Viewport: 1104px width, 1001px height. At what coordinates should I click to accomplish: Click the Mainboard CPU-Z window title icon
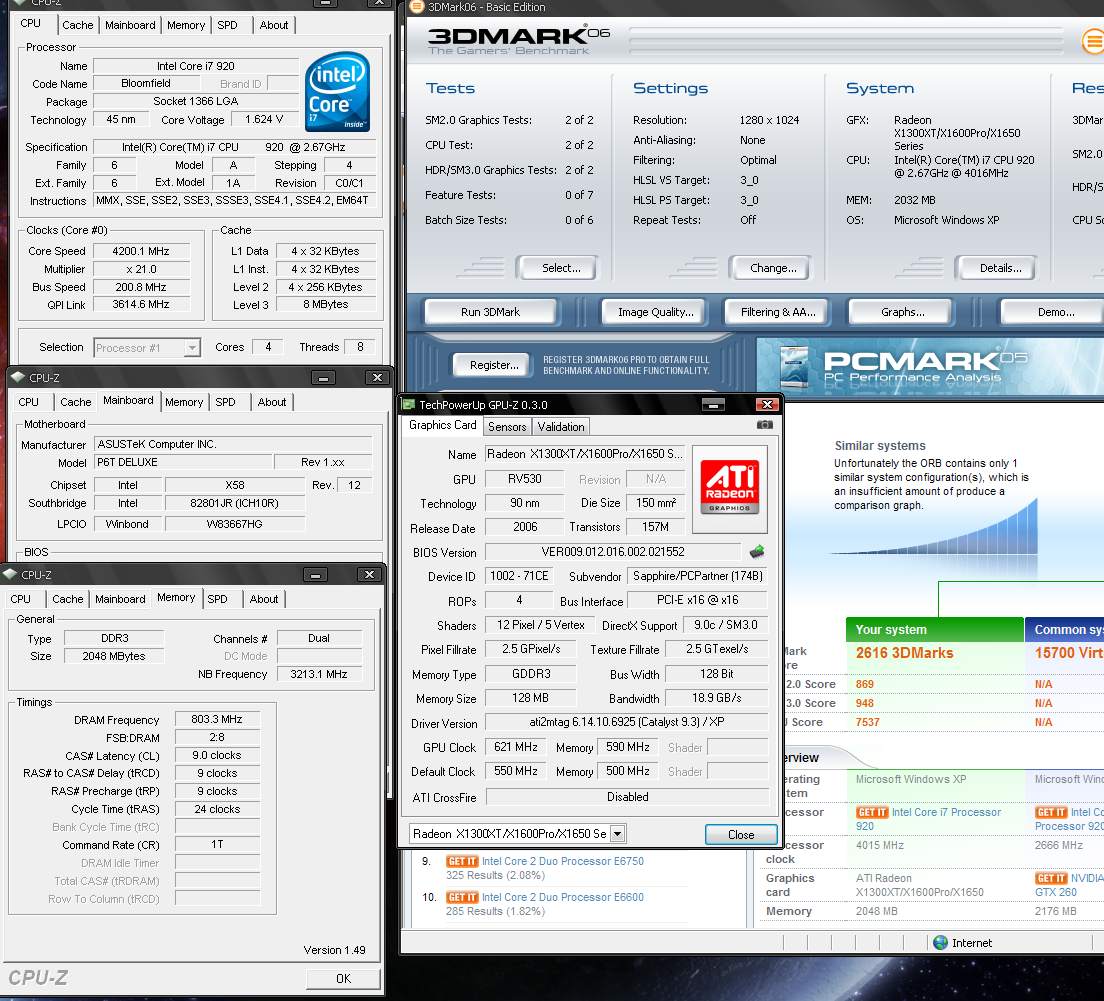(18, 377)
